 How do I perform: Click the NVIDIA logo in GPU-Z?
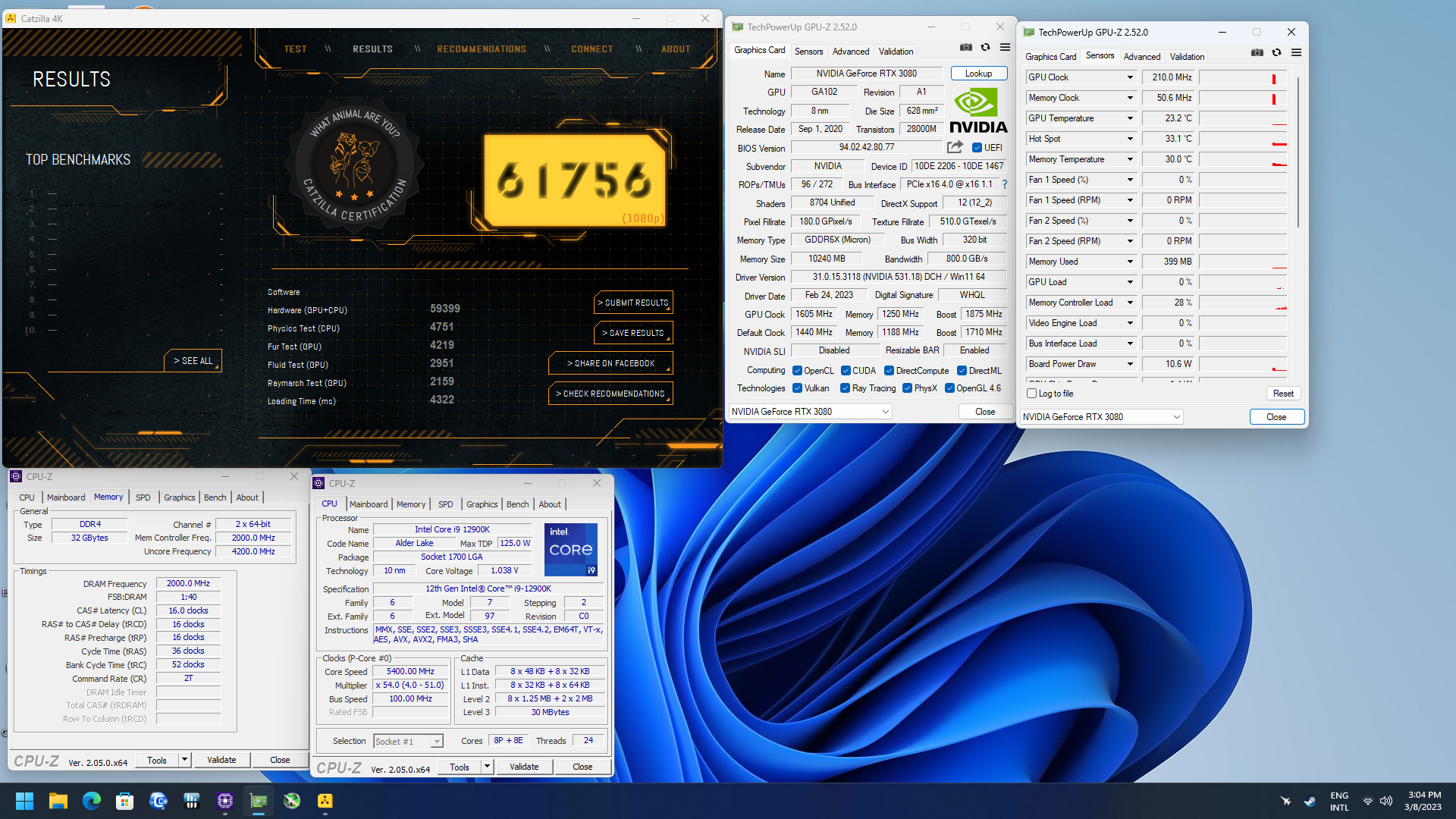coord(978,111)
